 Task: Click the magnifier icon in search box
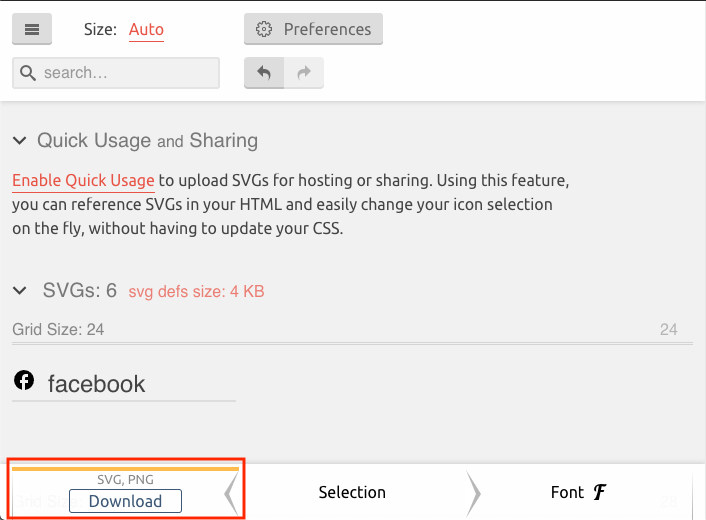tap(28, 73)
